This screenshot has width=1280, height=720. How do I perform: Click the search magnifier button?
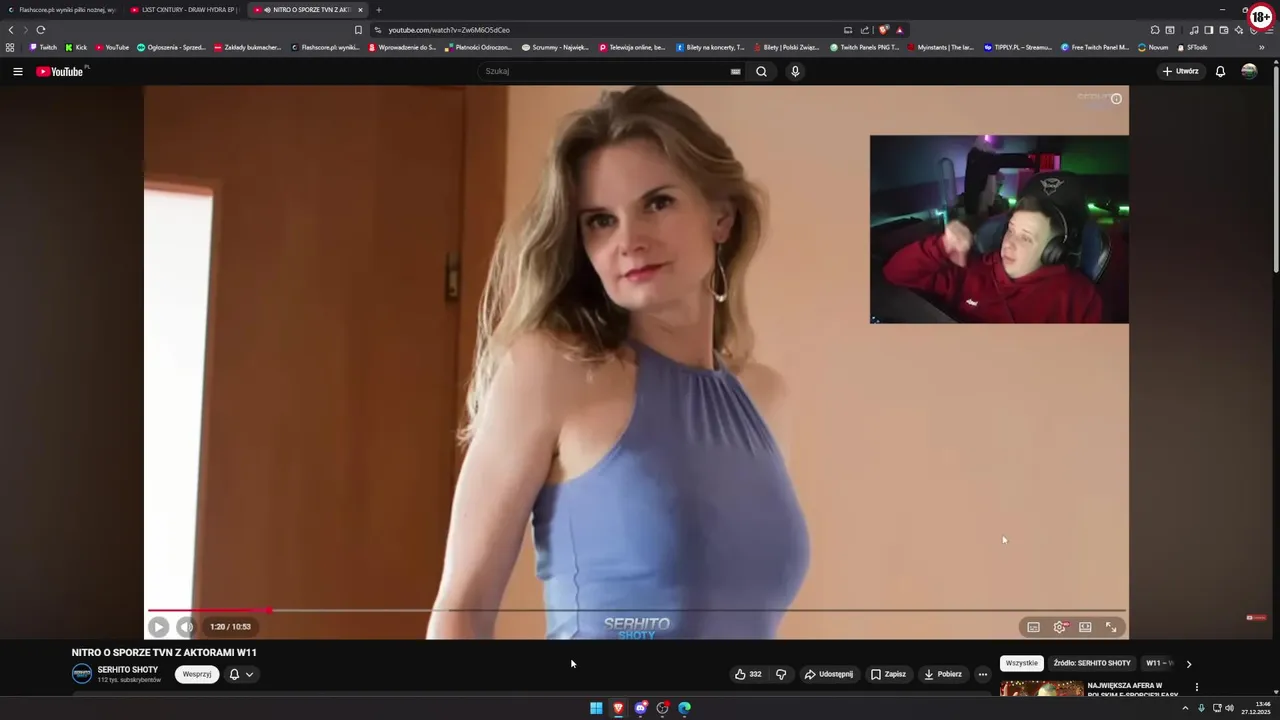coord(761,71)
